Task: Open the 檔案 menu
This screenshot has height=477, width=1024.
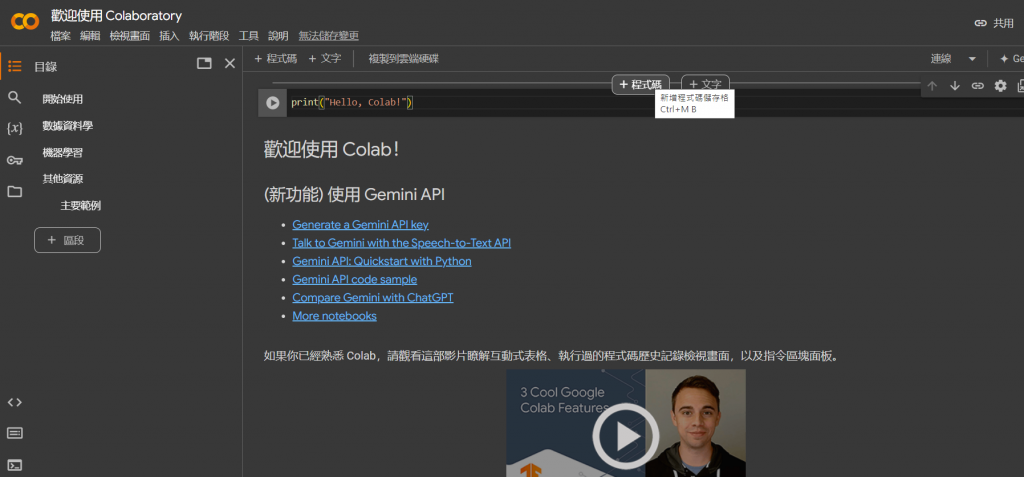Action: [61, 36]
